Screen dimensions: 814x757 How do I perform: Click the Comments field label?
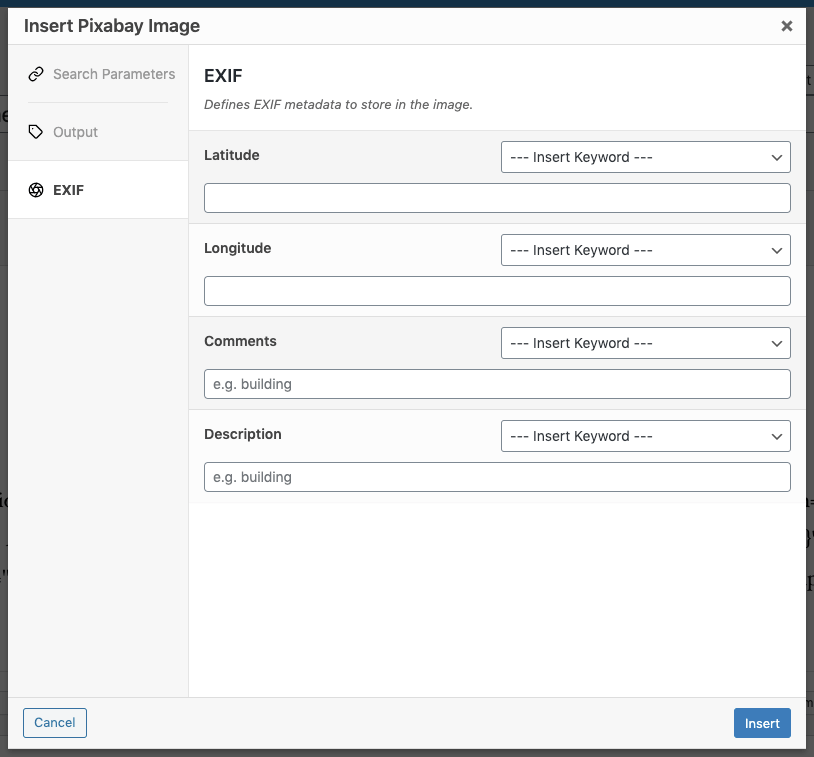[240, 341]
